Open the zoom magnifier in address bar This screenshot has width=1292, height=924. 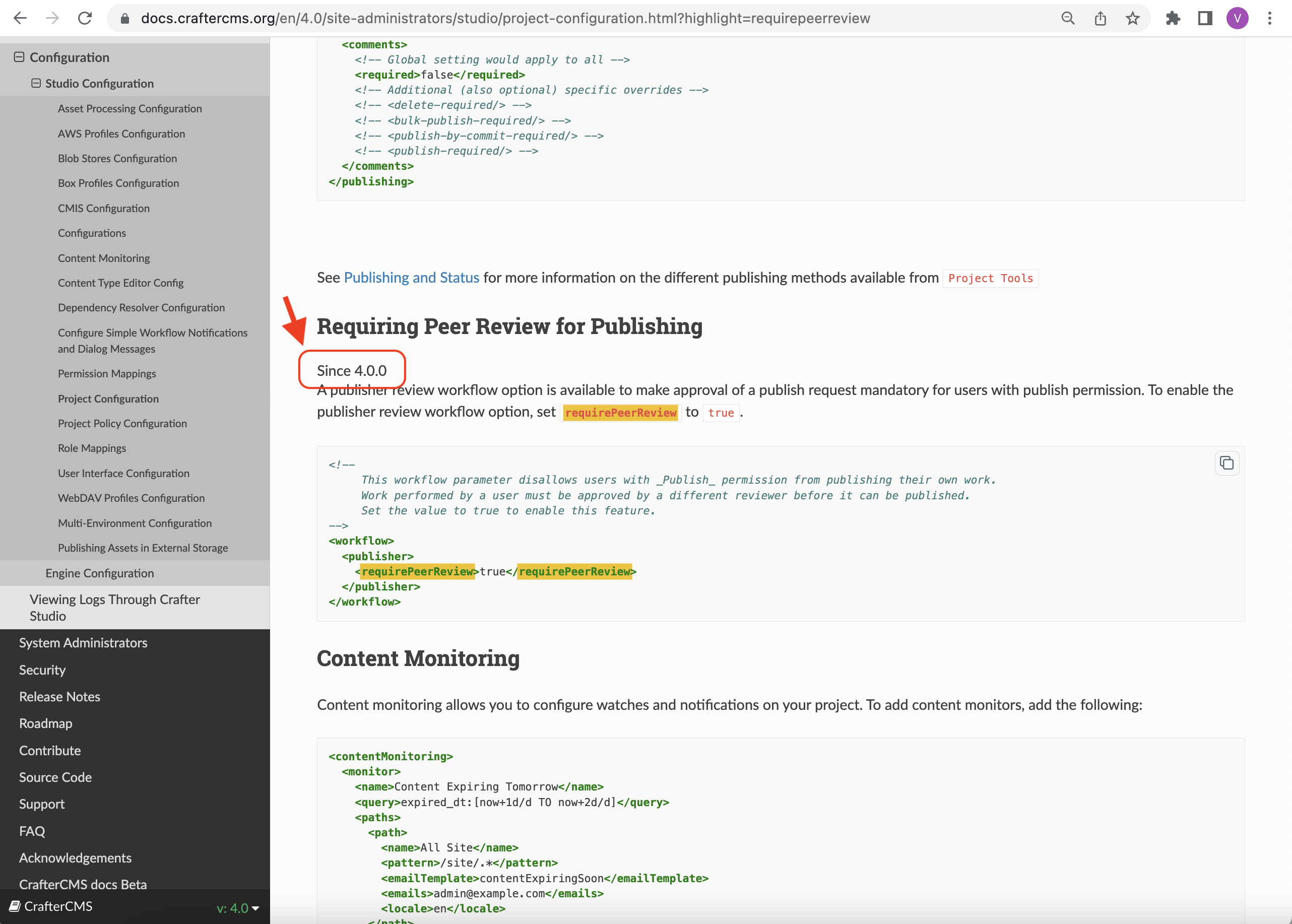click(1068, 18)
